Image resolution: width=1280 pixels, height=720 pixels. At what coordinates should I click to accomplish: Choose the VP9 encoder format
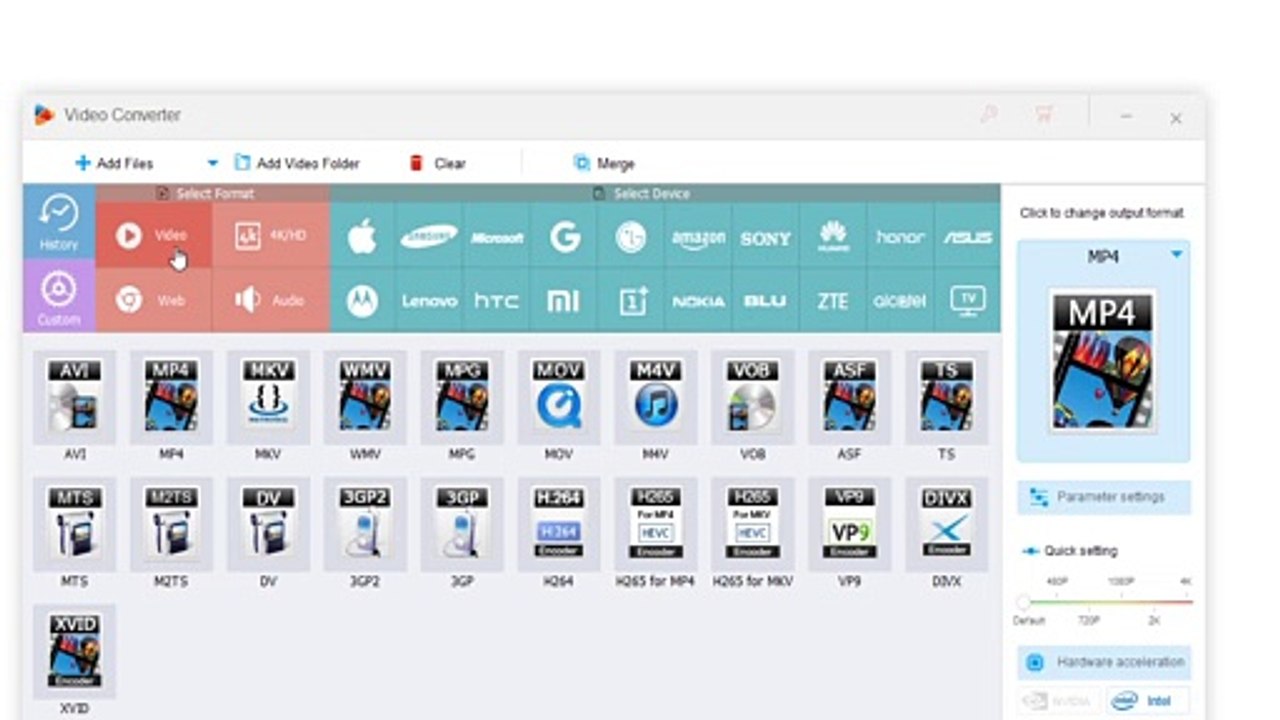849,523
